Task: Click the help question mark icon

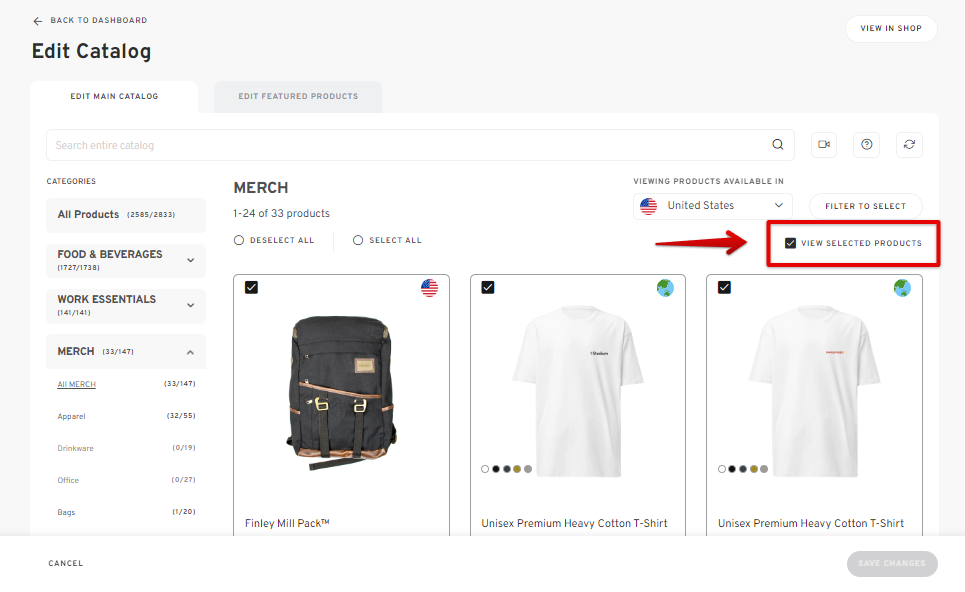Action: (867, 145)
